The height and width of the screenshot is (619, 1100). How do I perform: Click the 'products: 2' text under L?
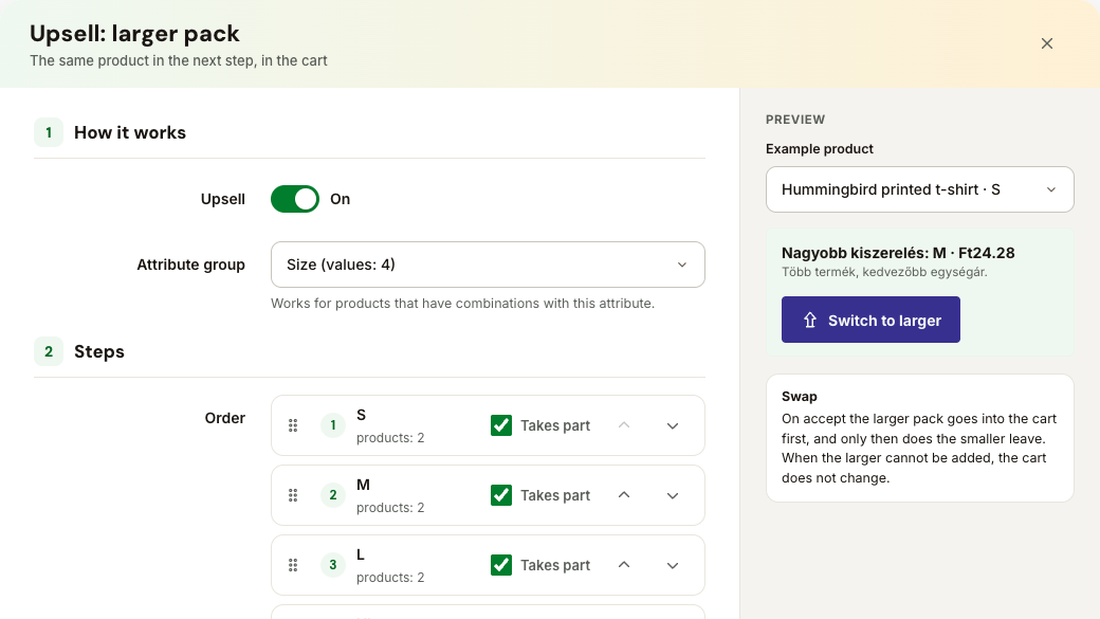click(x=390, y=578)
